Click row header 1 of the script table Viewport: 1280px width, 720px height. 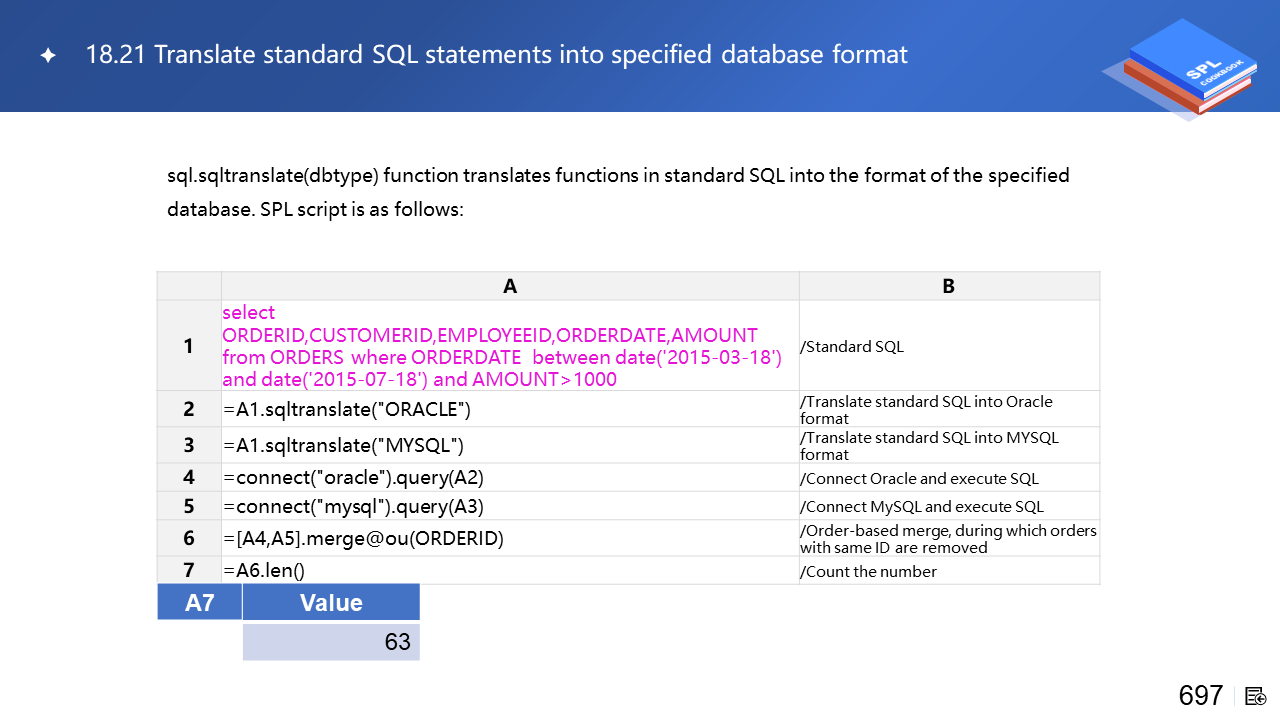tap(189, 346)
